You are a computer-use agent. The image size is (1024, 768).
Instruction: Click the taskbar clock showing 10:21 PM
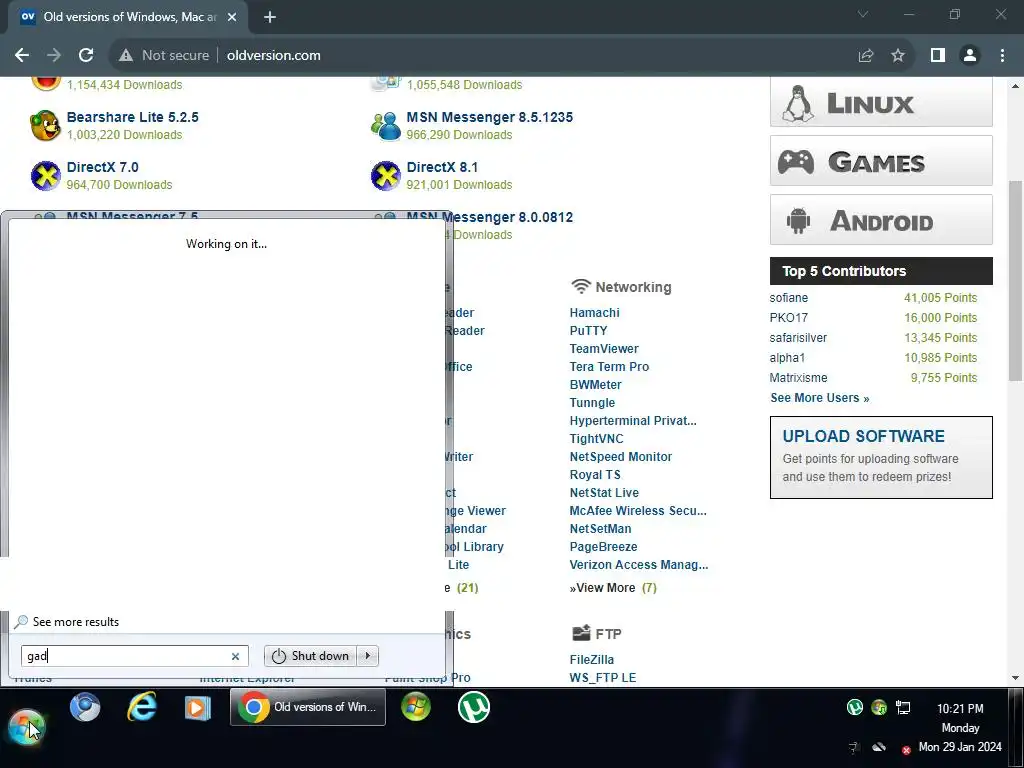(960, 709)
